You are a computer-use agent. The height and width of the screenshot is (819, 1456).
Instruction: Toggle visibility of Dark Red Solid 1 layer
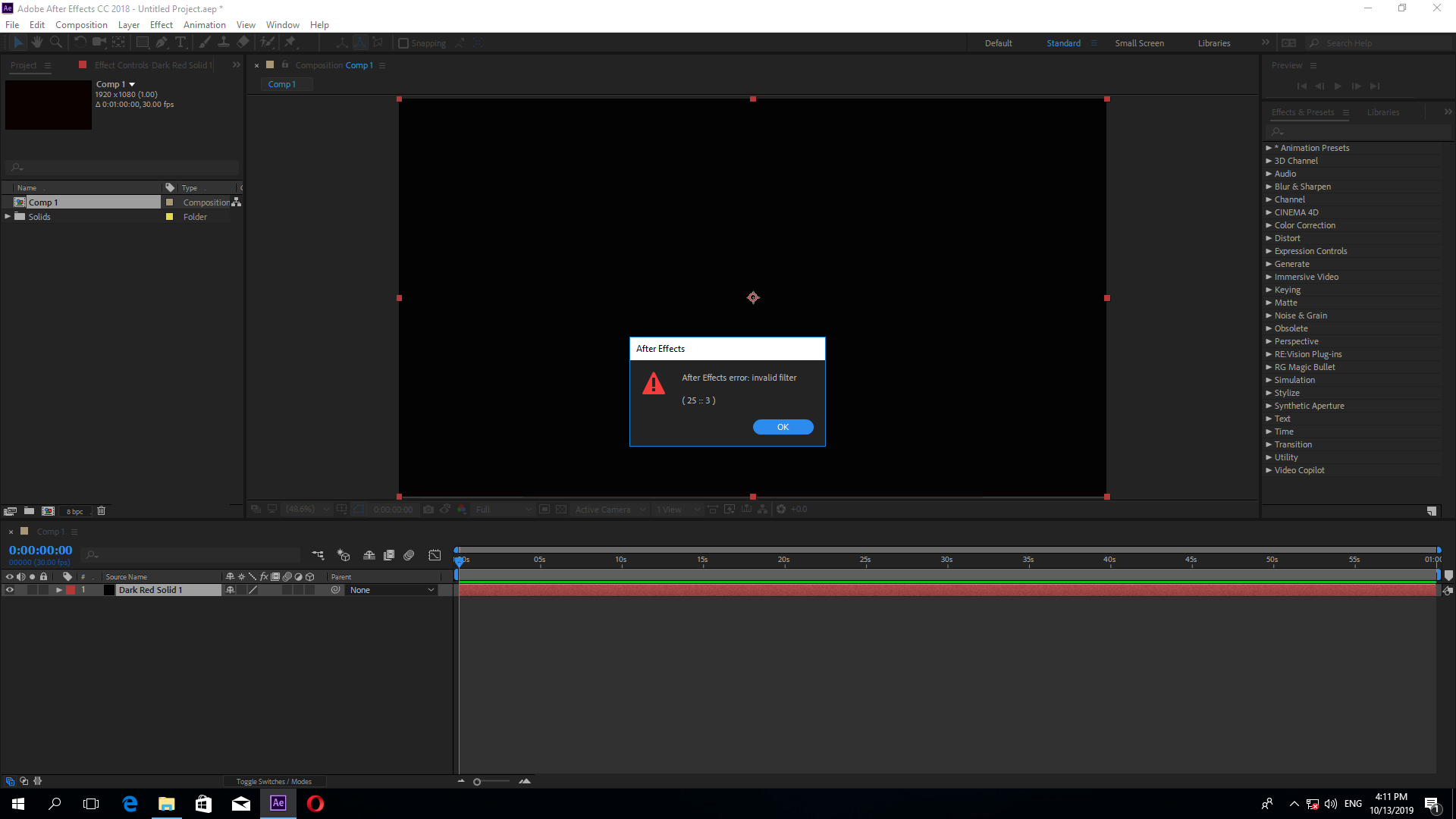[x=8, y=590]
